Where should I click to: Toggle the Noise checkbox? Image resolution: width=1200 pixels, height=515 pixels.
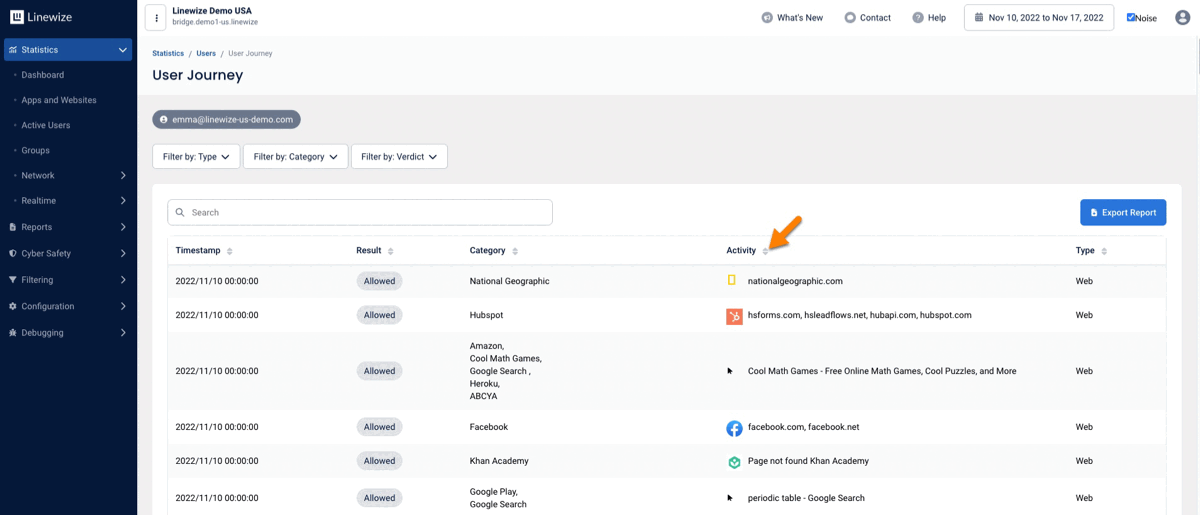[x=1131, y=17]
